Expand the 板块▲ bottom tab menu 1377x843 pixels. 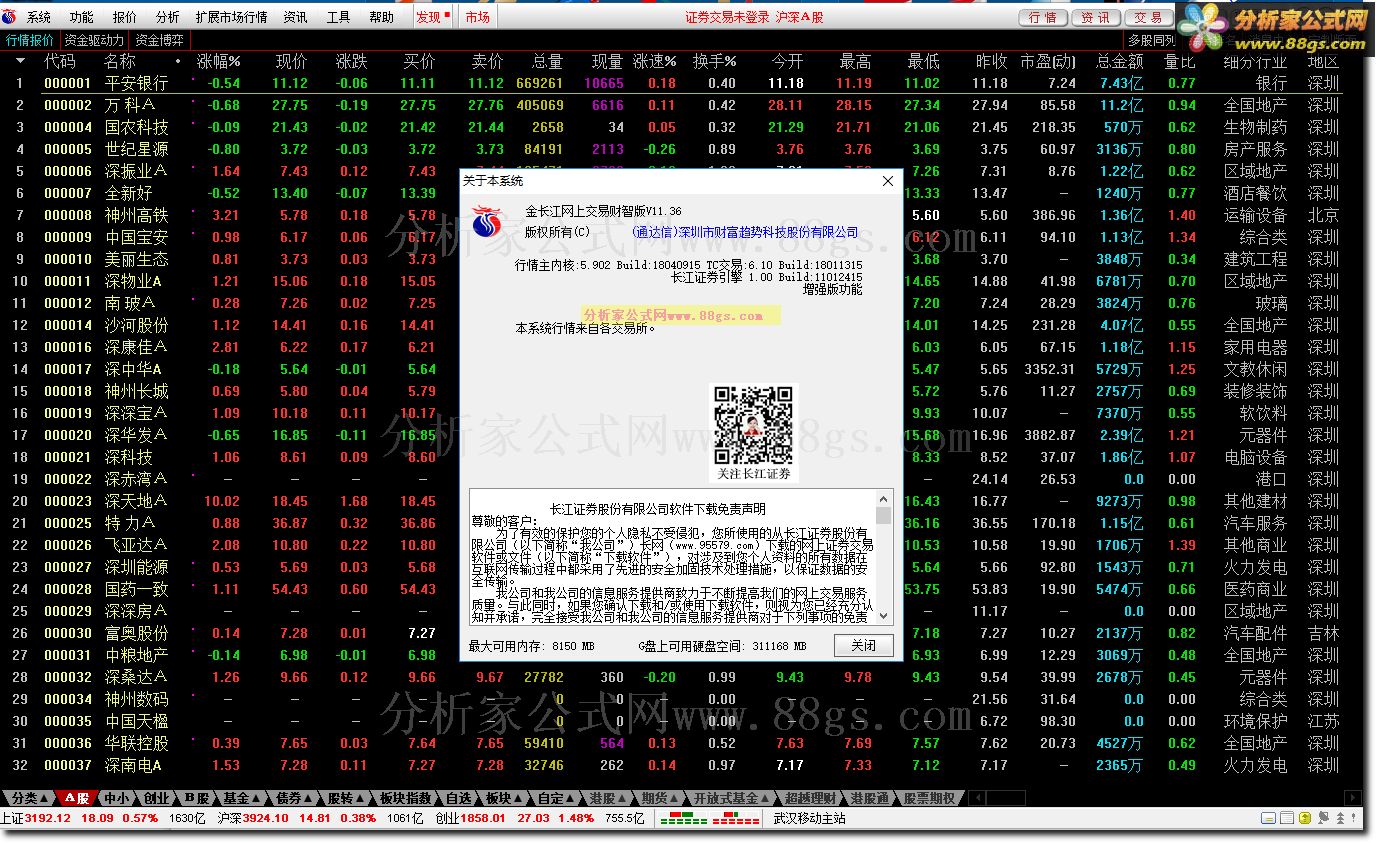(504, 798)
